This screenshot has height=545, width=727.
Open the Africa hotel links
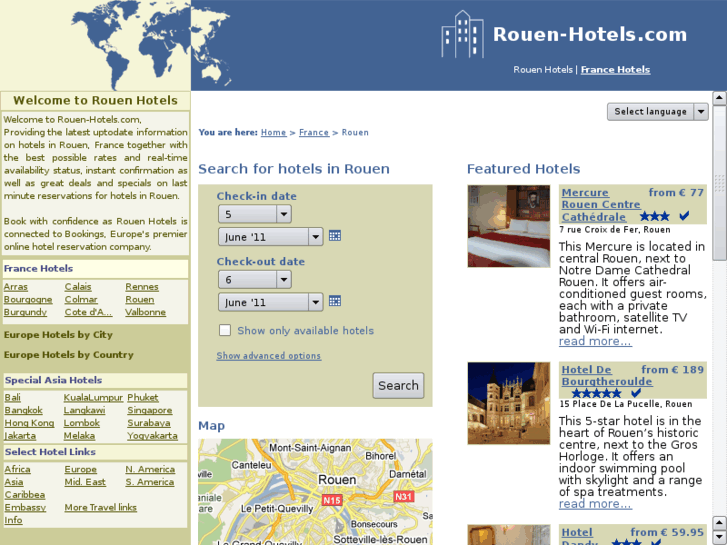pyautogui.click(x=18, y=469)
